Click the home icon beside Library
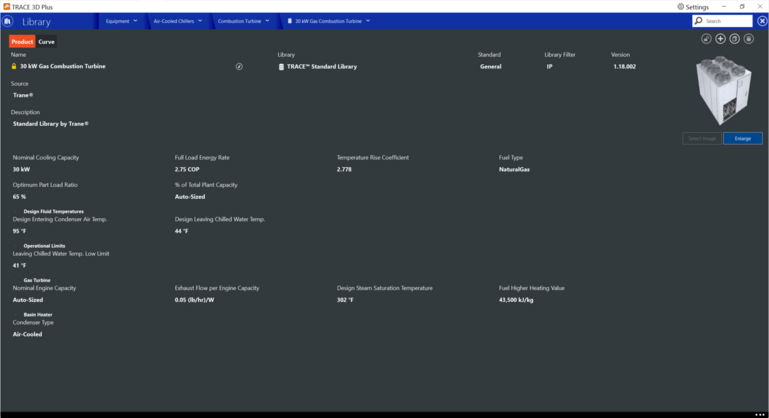Viewport: 769px width, 418px height. click(x=8, y=21)
